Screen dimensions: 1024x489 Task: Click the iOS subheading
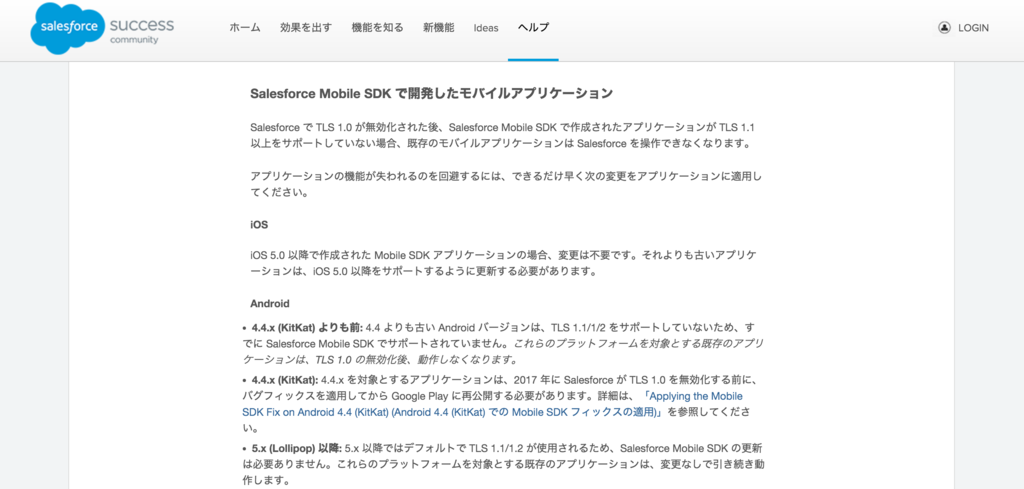(259, 225)
